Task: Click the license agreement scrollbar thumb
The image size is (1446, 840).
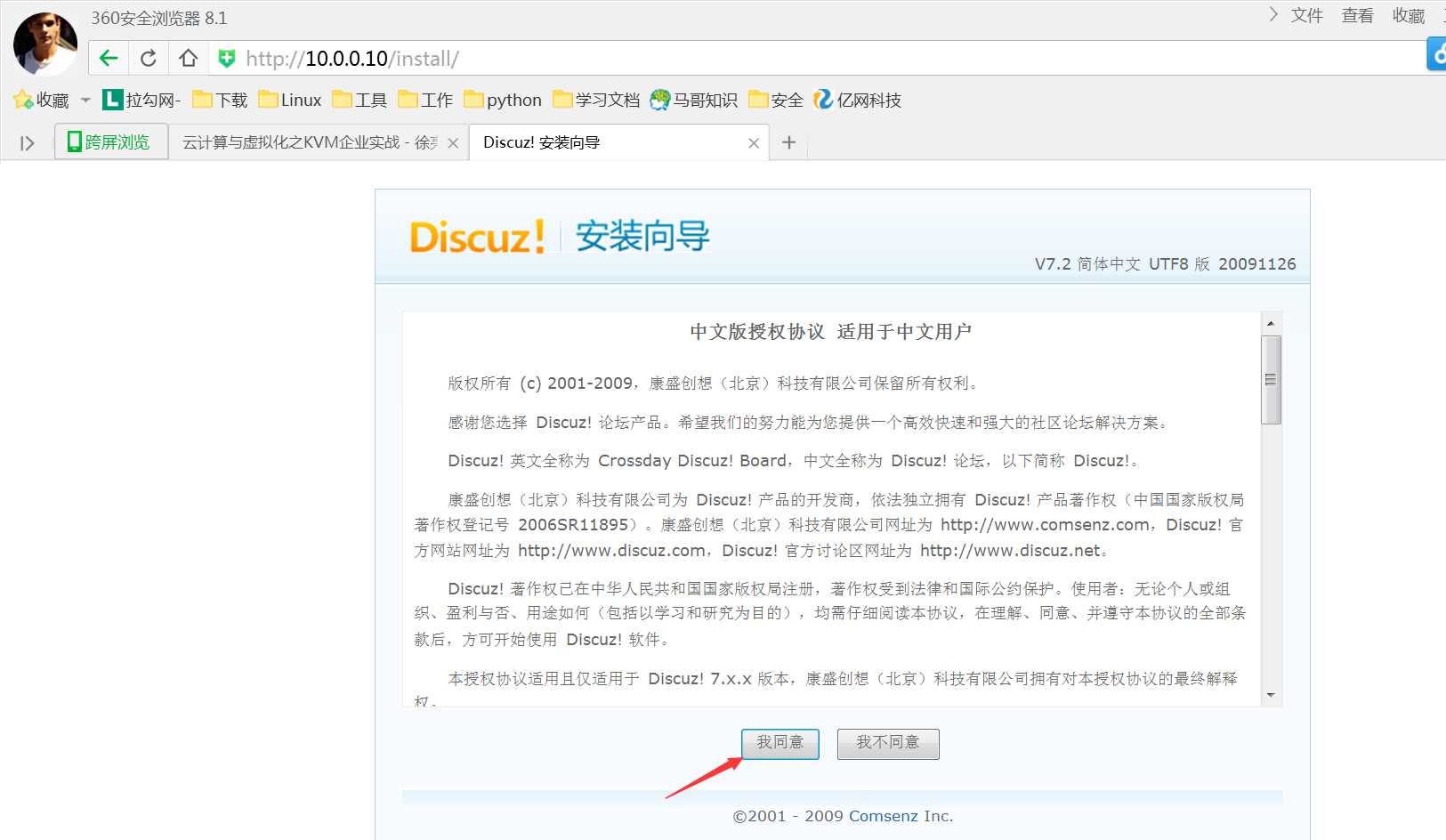Action: pos(1271,380)
